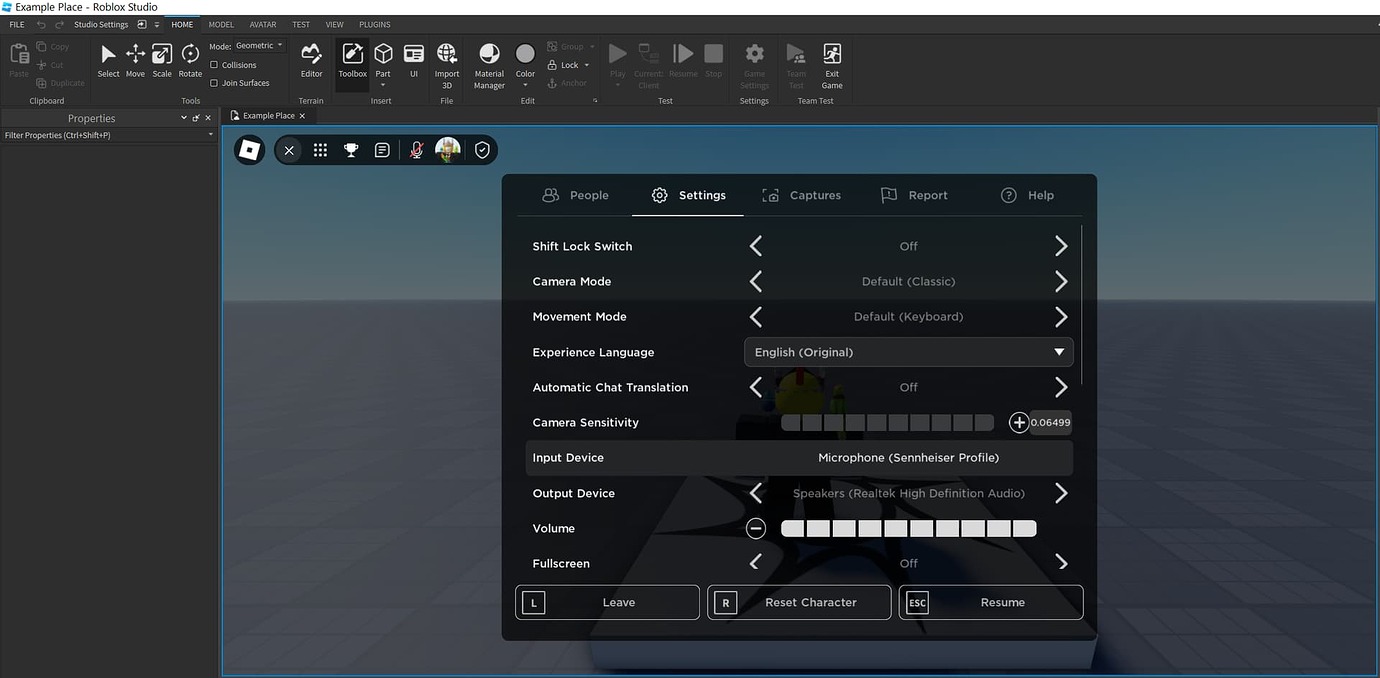Switch to the Captures tab
This screenshot has width=1380, height=678.
pyautogui.click(x=801, y=195)
